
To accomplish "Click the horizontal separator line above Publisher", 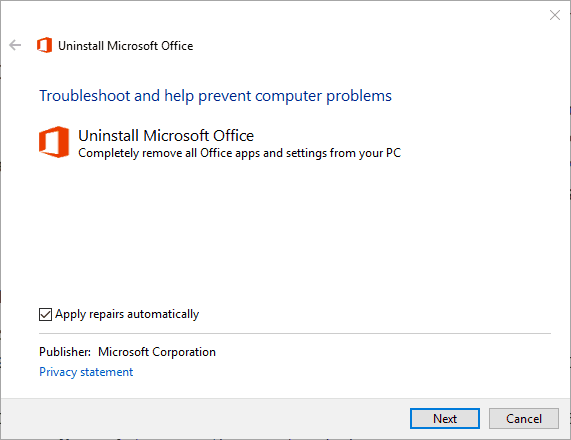I will click(x=295, y=333).
